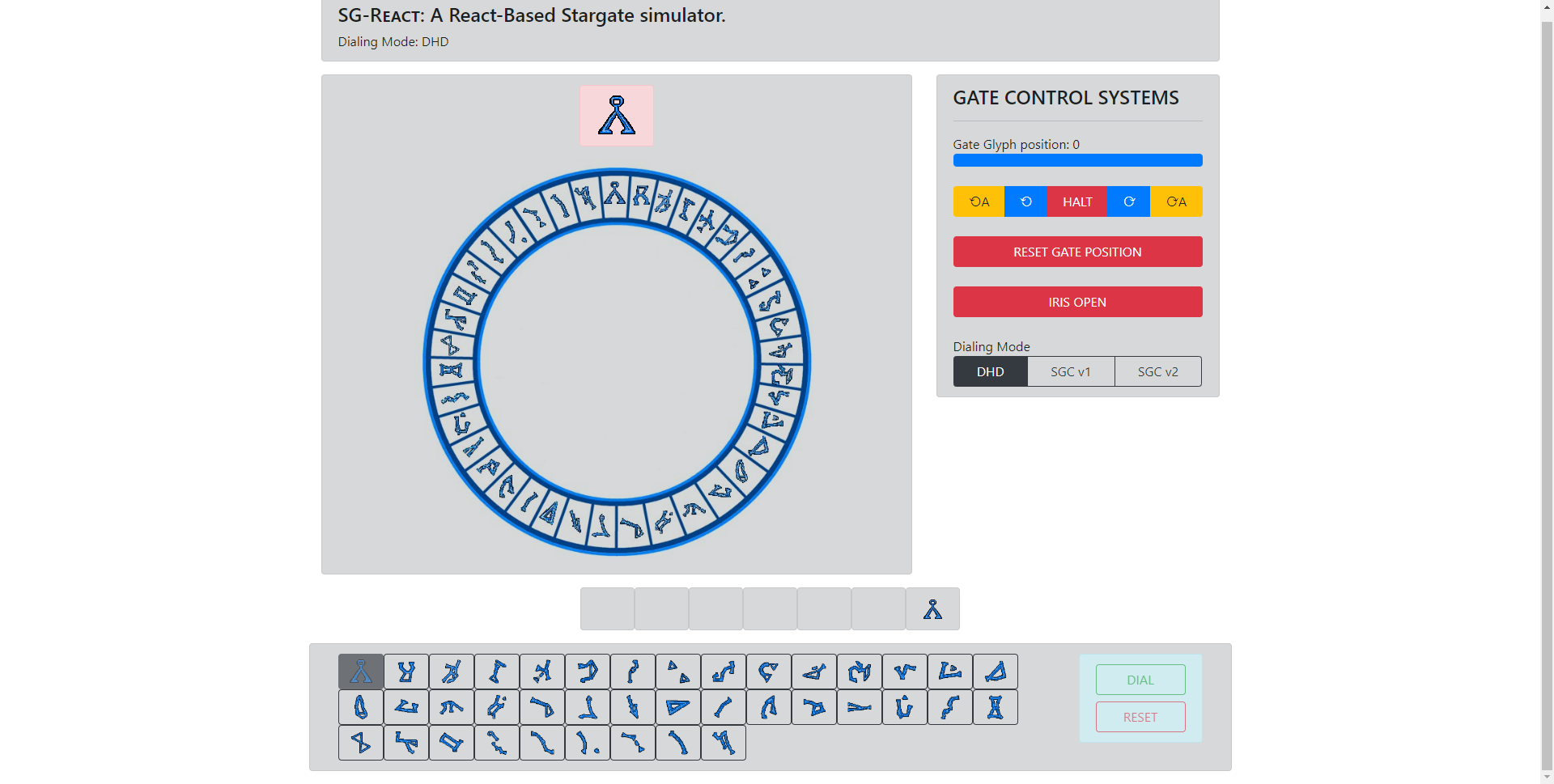Halt the gate rotation
1554x784 pixels.
point(1077,201)
